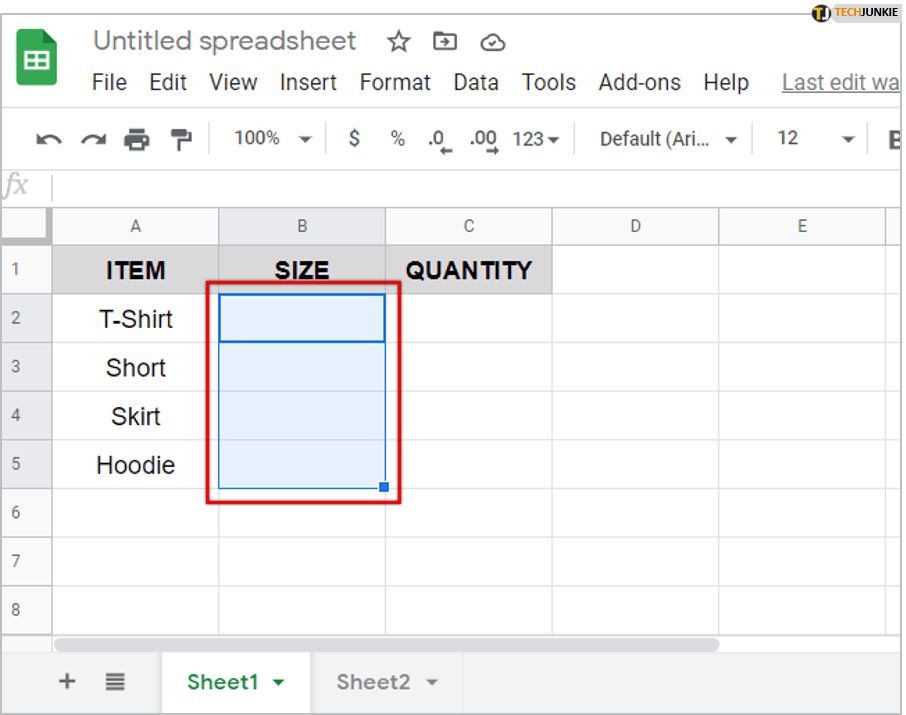Click the Redo arrow icon
Viewport: 906px width, 715px height.
point(93,140)
